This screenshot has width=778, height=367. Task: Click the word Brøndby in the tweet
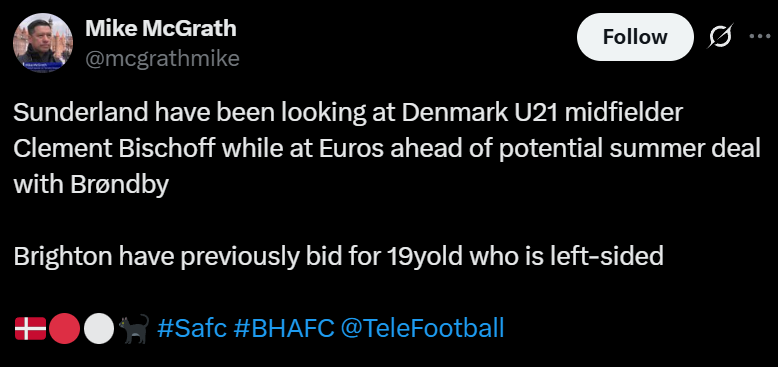120,185
